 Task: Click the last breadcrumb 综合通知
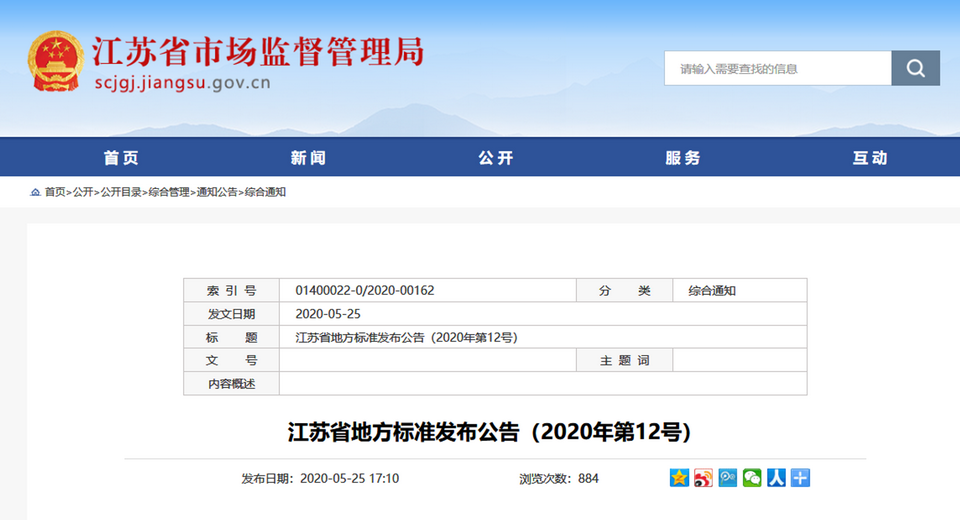pos(265,192)
